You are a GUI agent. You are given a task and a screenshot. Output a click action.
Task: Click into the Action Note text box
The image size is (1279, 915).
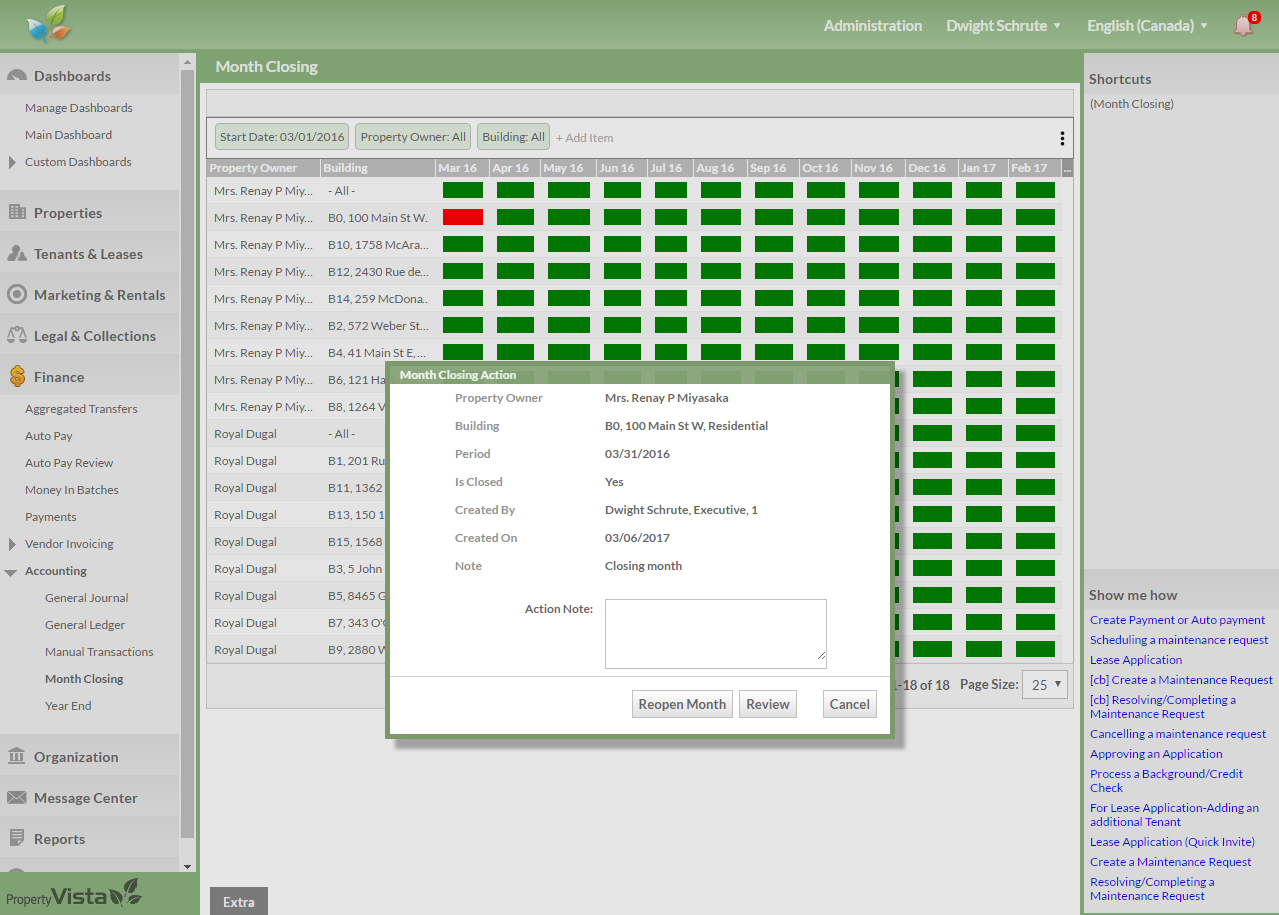tap(715, 633)
